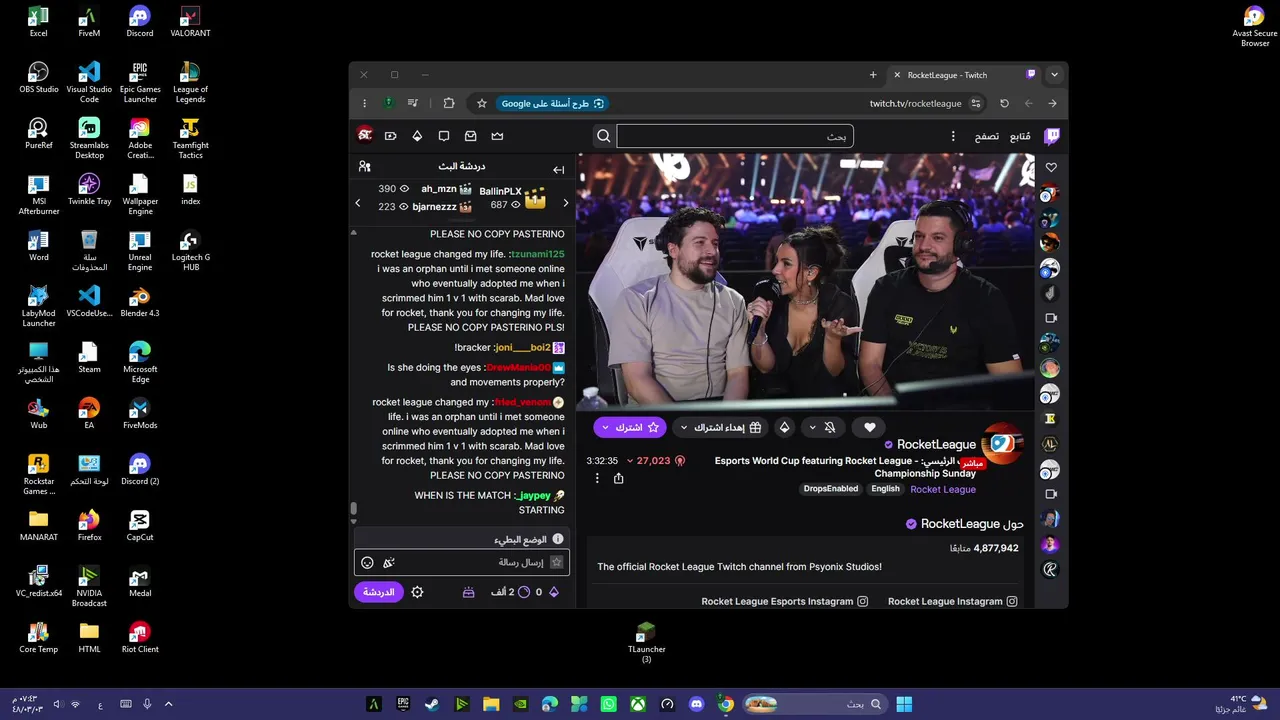The height and width of the screenshot is (720, 1280).
Task: Click the Ask Google lens button in address bar
Action: tap(553, 103)
